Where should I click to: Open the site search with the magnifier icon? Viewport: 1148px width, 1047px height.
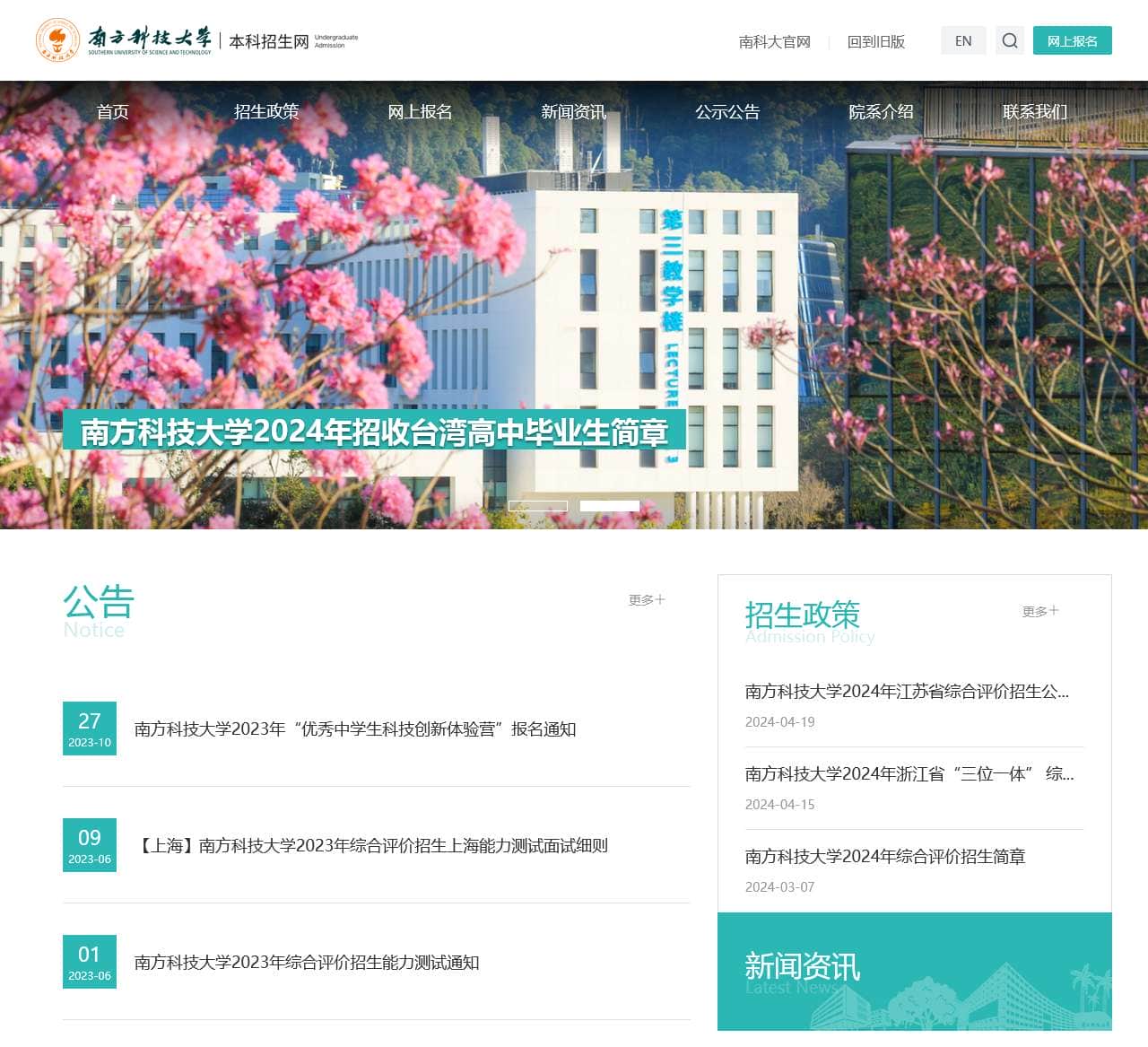(1010, 41)
